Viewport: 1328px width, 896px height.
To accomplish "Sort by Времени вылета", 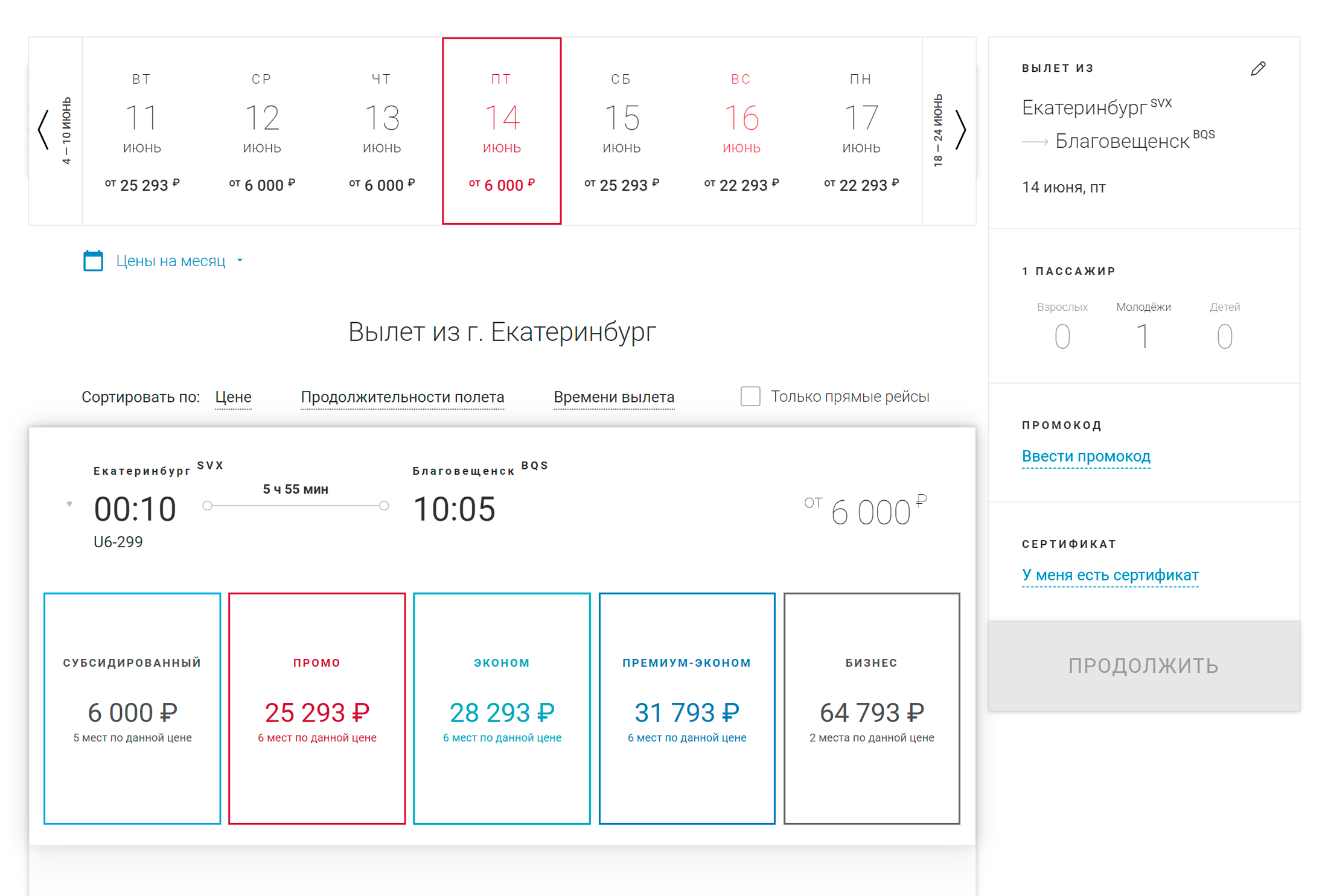I will 614,397.
